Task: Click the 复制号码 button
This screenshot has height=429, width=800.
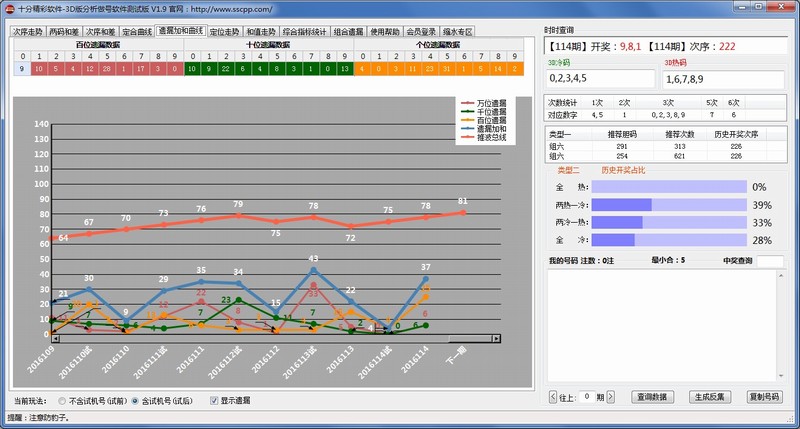Action: point(763,397)
